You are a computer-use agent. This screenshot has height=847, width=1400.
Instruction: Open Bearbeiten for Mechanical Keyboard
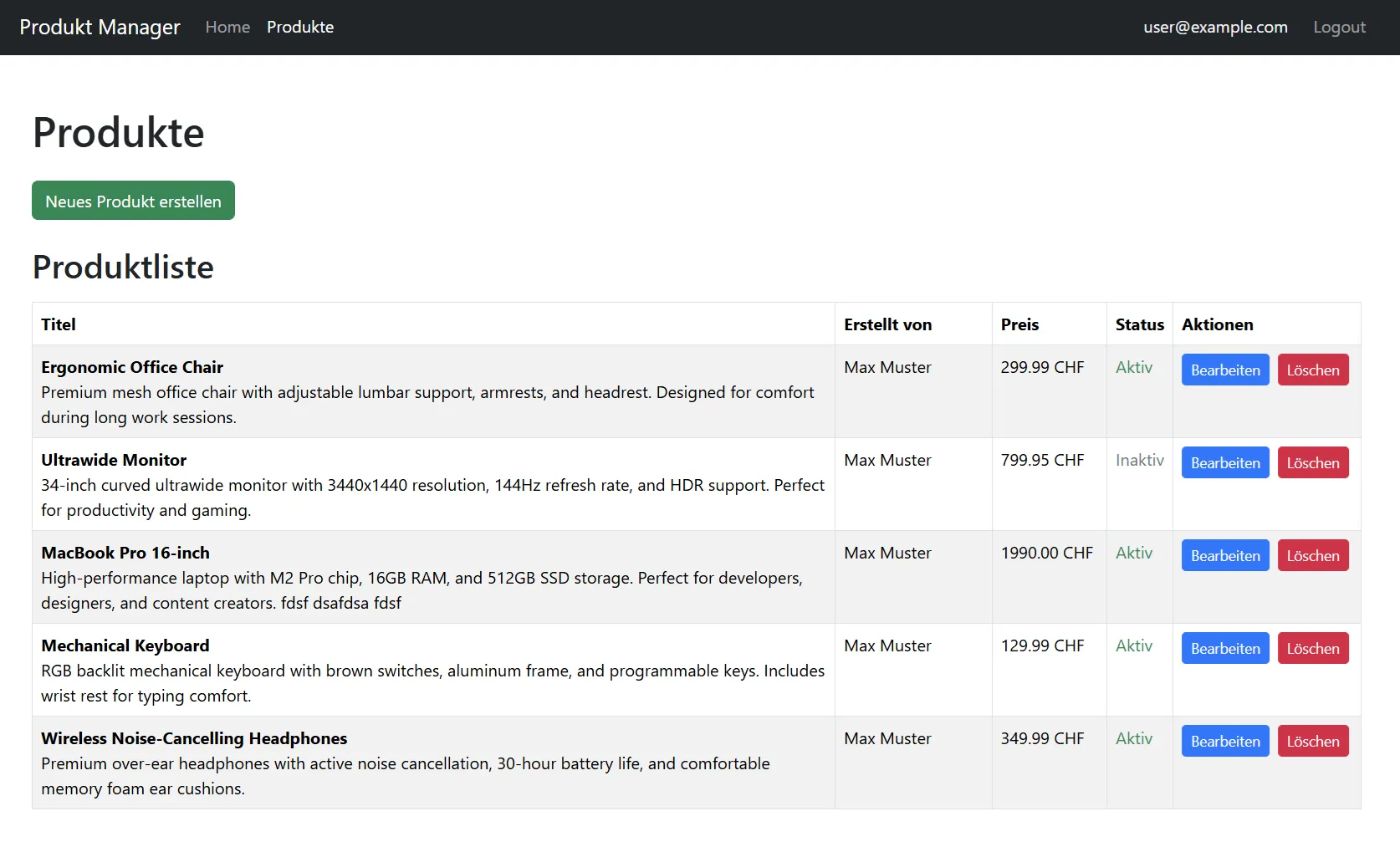(1224, 648)
